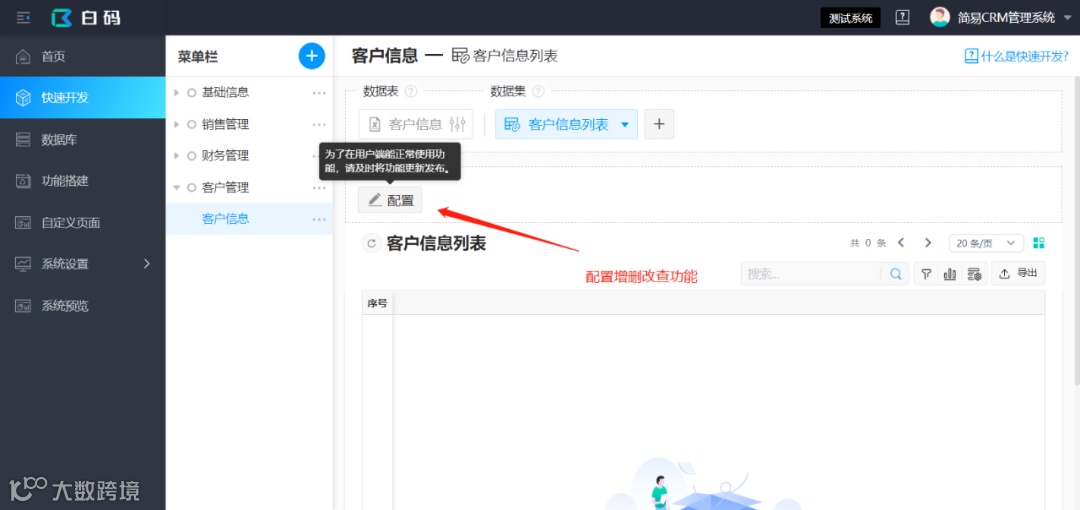Image resolution: width=1080 pixels, height=510 pixels.
Task: Open more options for 基础信息
Action: point(318,92)
